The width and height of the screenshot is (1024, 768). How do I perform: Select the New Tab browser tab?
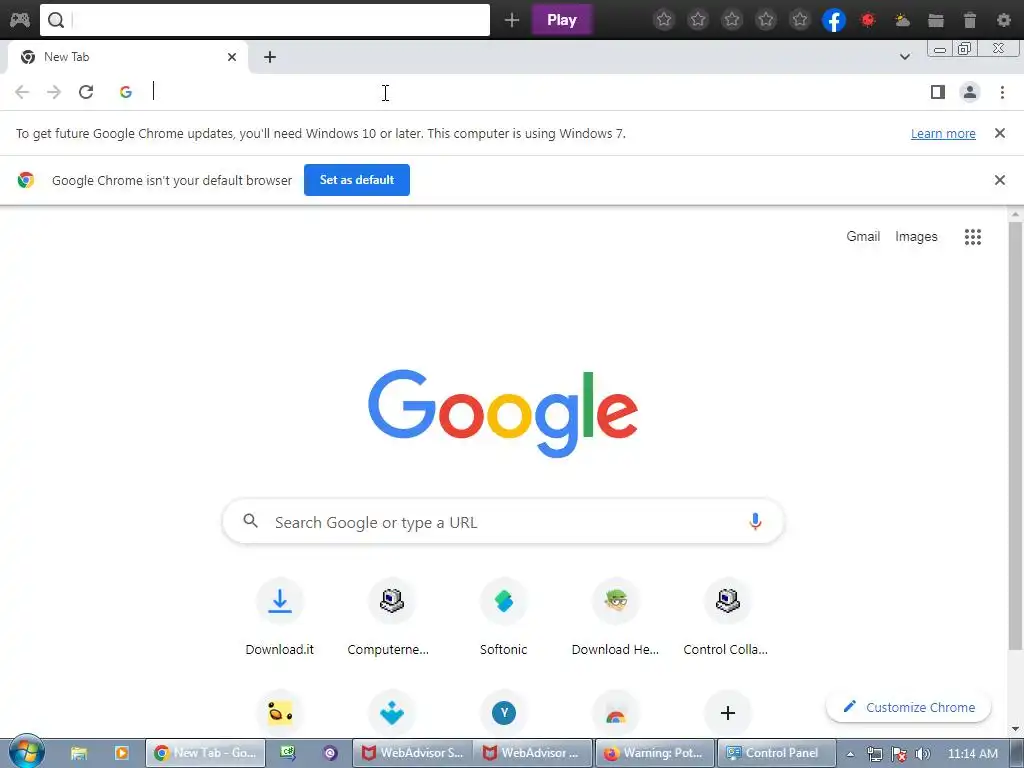coord(127,57)
